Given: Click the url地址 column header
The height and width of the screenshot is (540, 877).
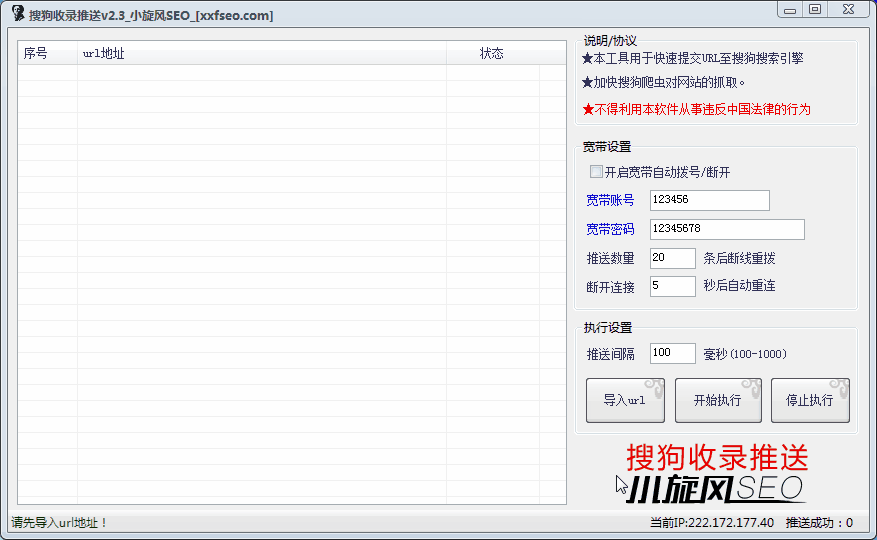Looking at the screenshot, I should 262,53.
